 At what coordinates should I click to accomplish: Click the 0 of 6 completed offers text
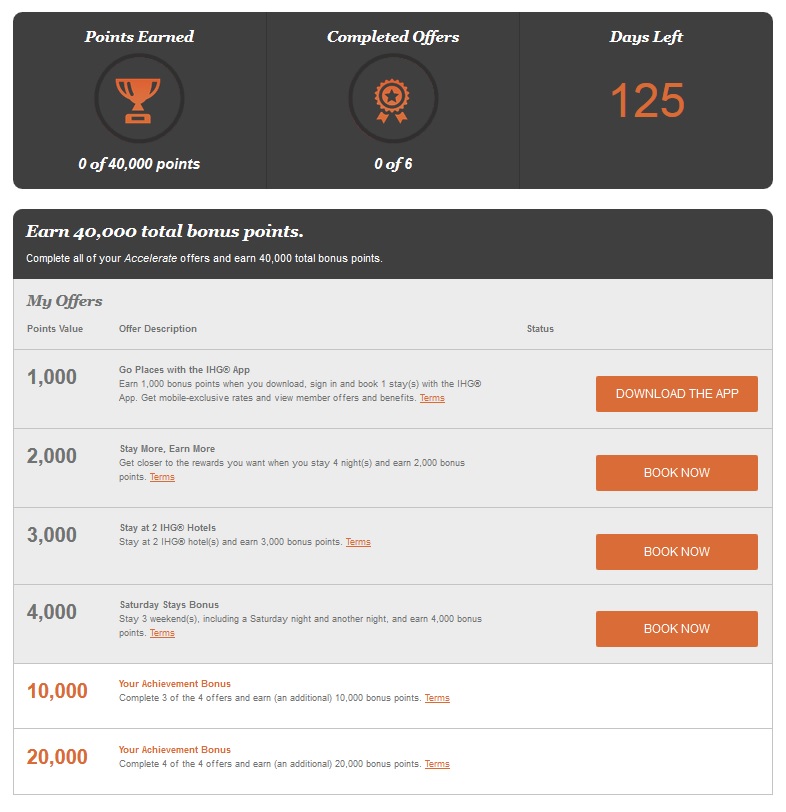click(x=393, y=164)
